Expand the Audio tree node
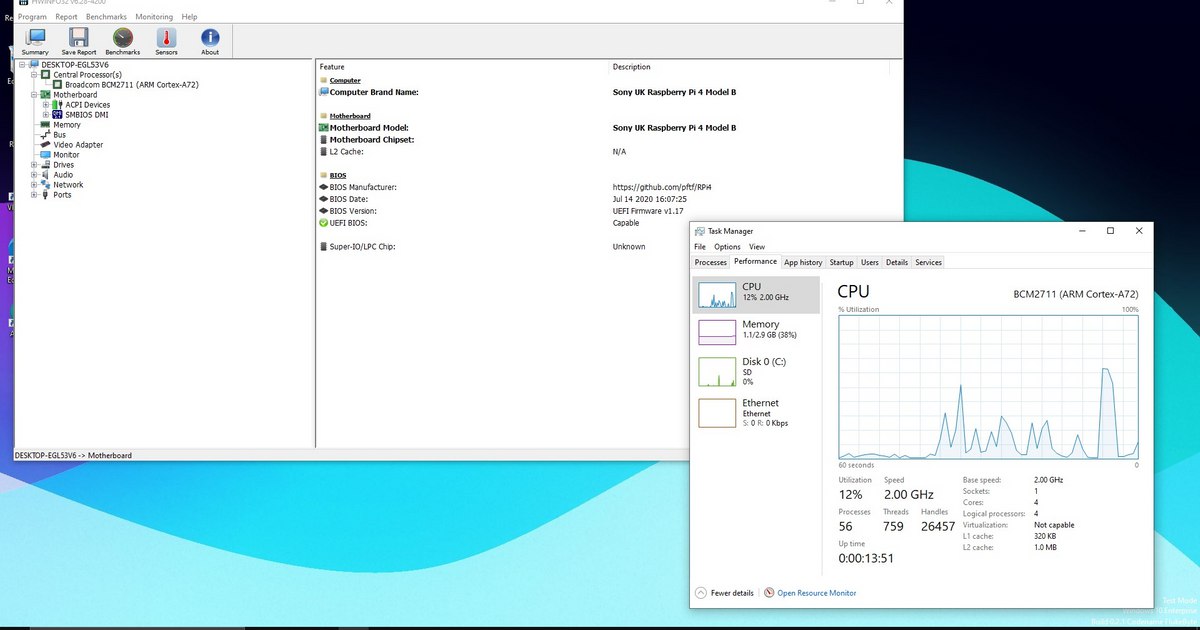This screenshot has height=630, width=1200. tap(34, 175)
